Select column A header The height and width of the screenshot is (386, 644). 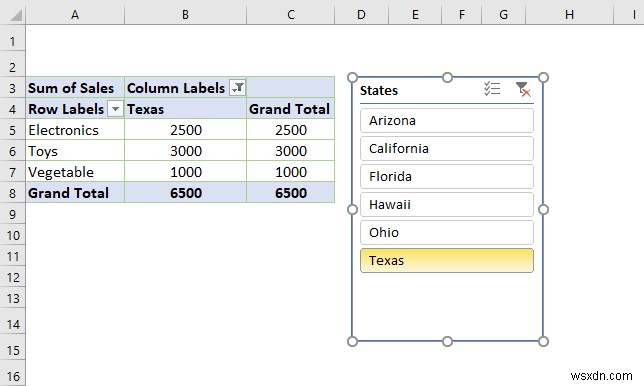[75, 15]
